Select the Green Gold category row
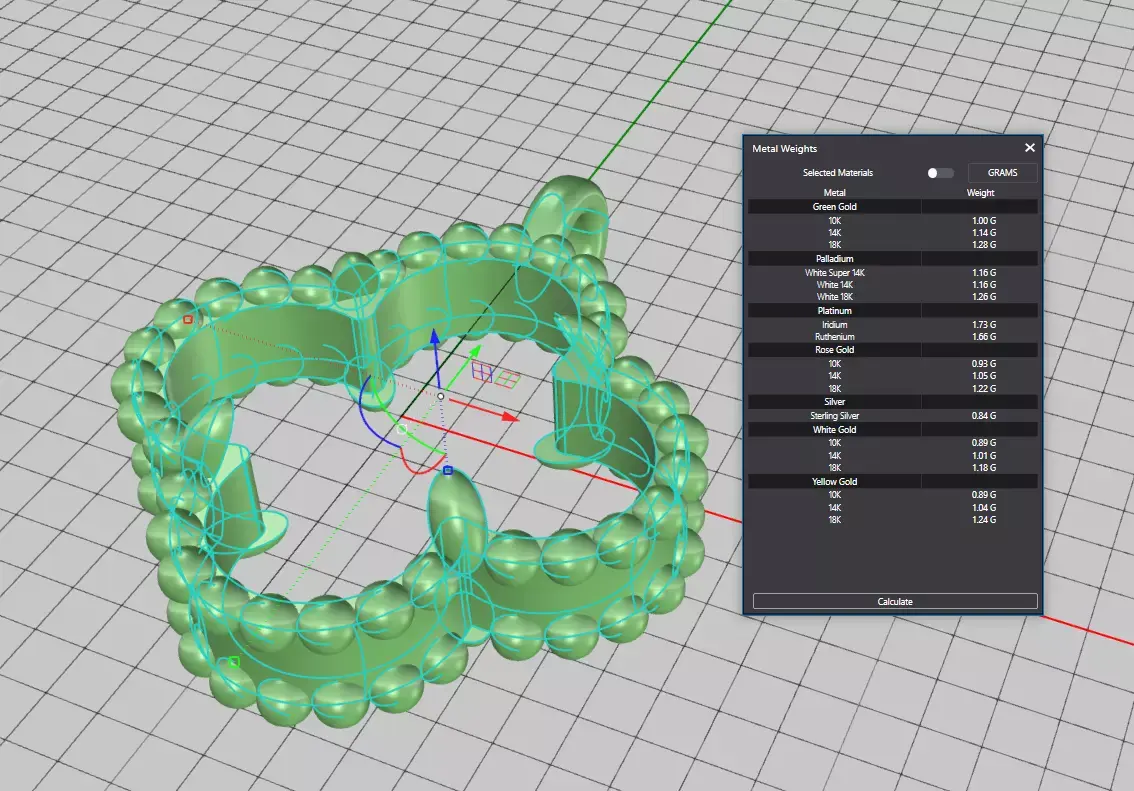This screenshot has width=1134, height=791. (893, 207)
